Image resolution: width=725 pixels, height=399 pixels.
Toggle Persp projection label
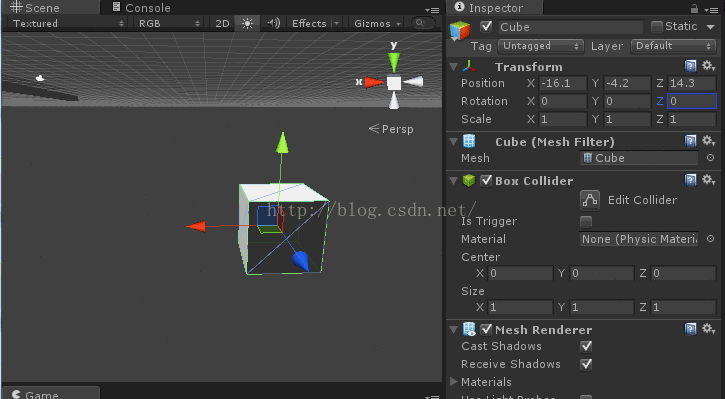391,129
